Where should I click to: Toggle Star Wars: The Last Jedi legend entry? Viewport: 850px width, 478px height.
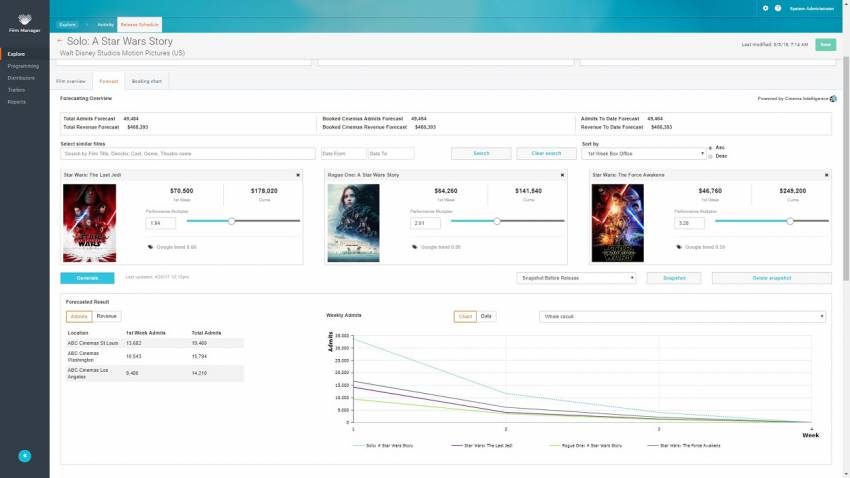coord(482,445)
